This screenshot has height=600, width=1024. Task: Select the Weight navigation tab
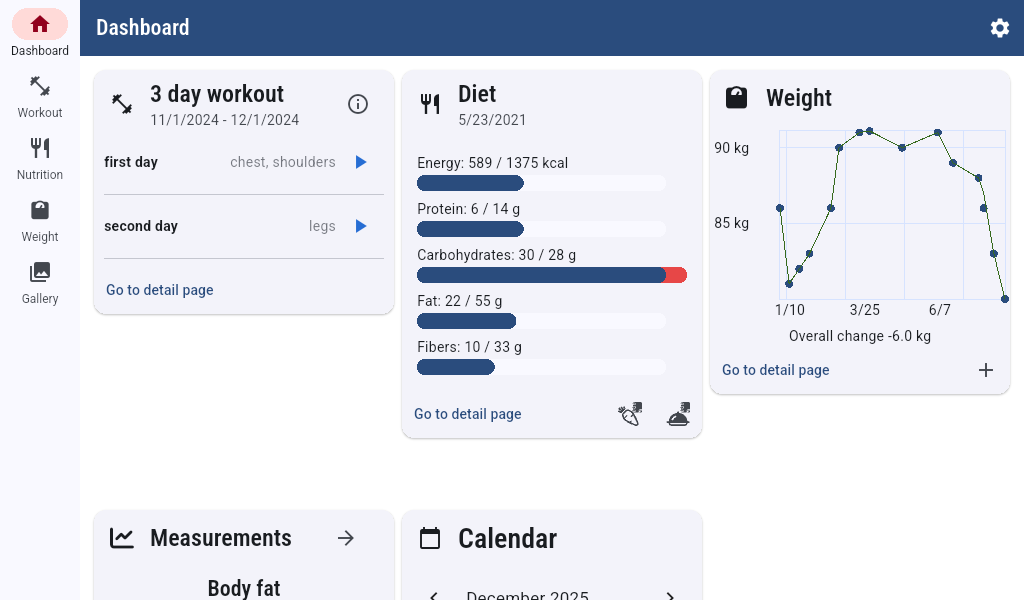point(40,220)
